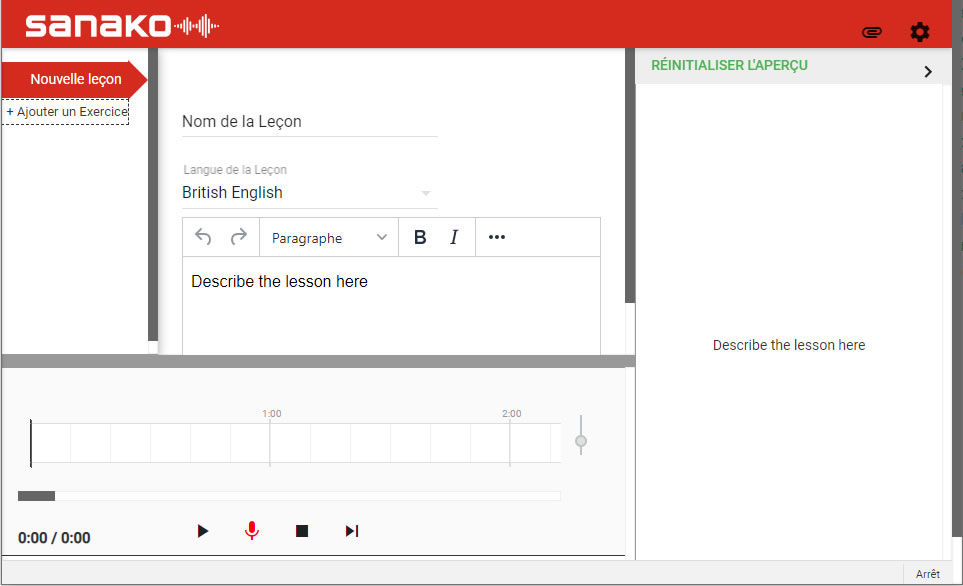Open the Paragraphe style dropdown
This screenshot has height=586, width=963.
point(328,238)
